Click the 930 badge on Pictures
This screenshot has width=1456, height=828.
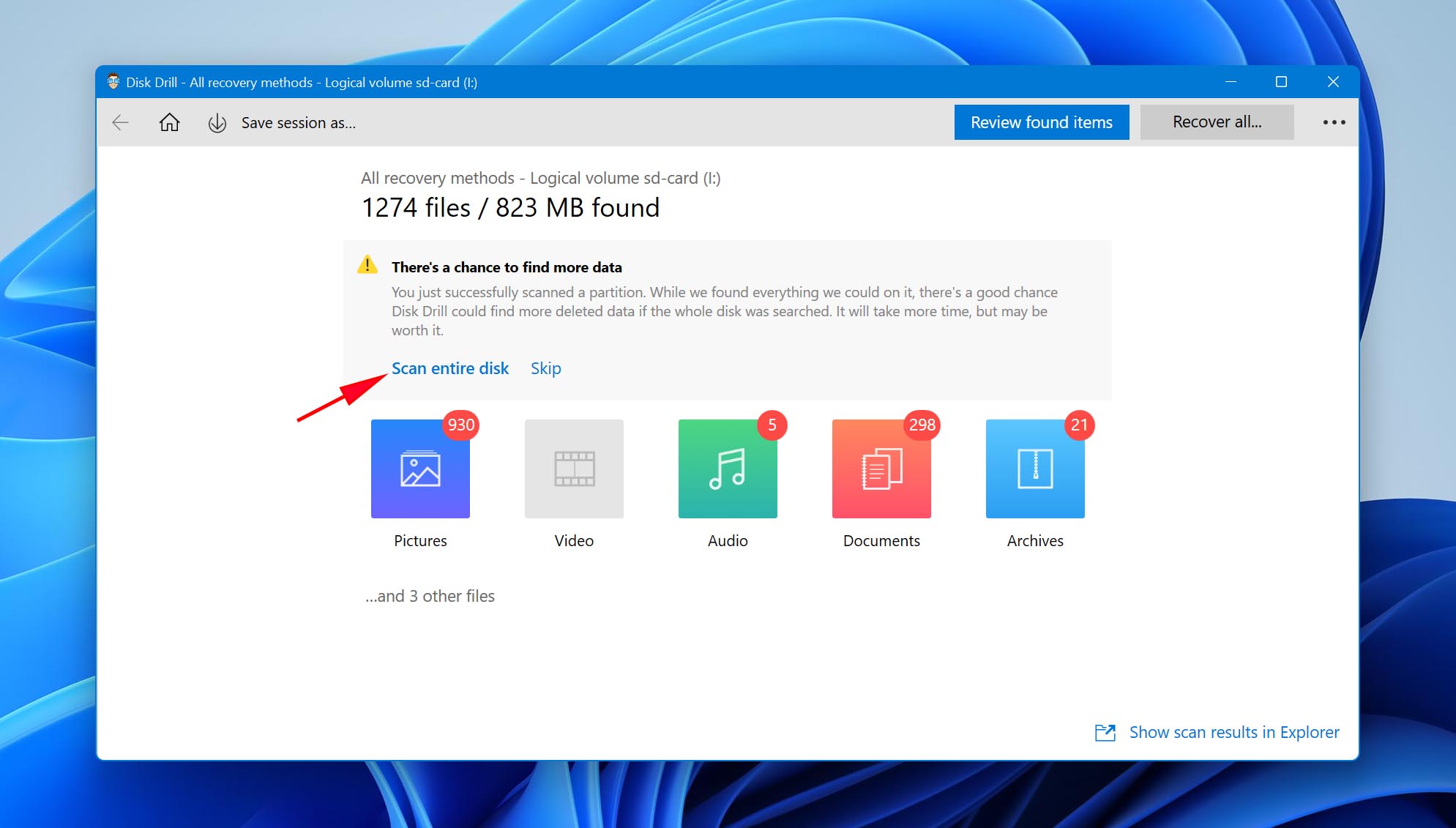[x=461, y=425]
